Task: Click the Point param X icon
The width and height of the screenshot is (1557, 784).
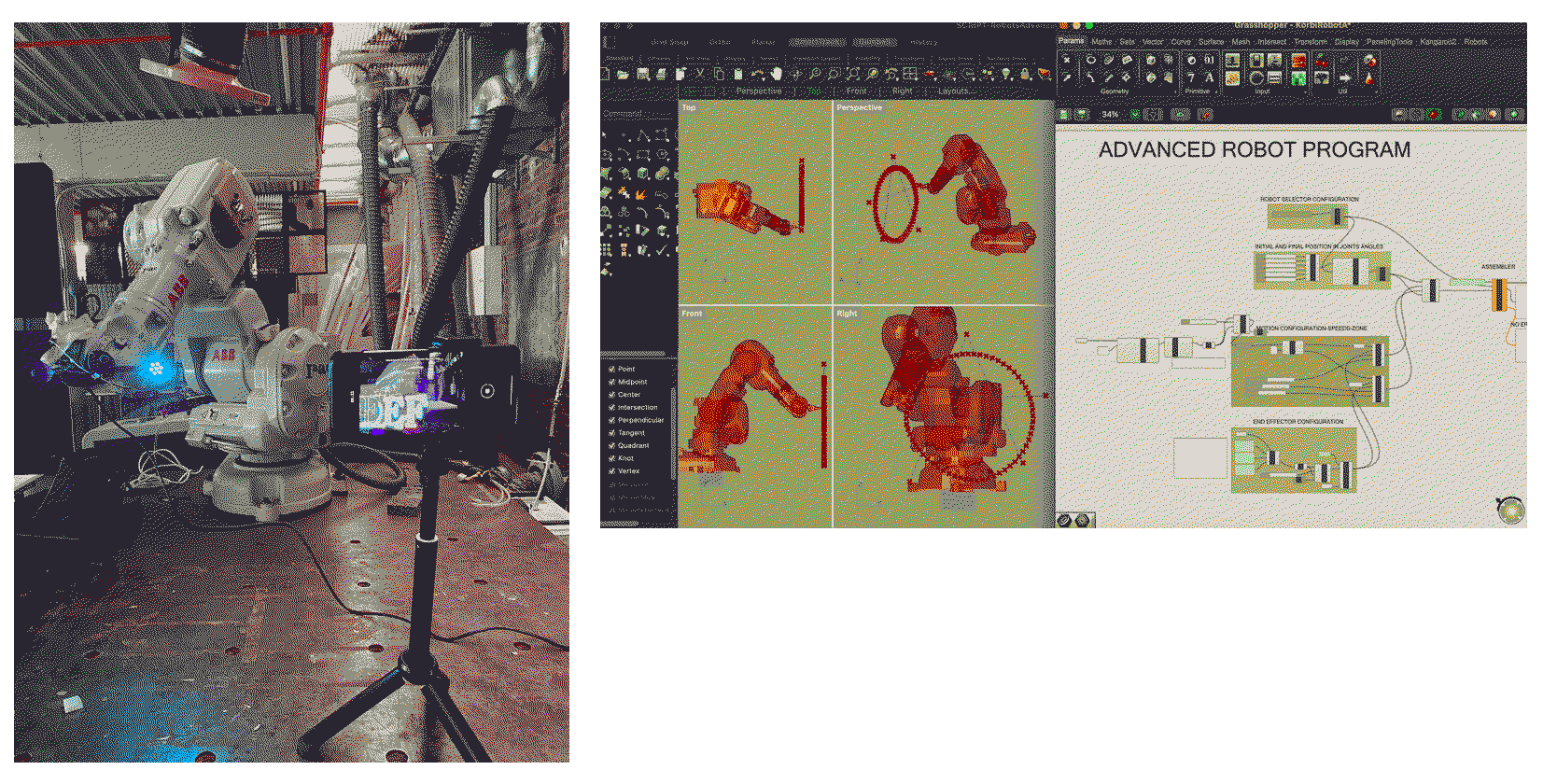Action: pyautogui.click(x=1067, y=60)
